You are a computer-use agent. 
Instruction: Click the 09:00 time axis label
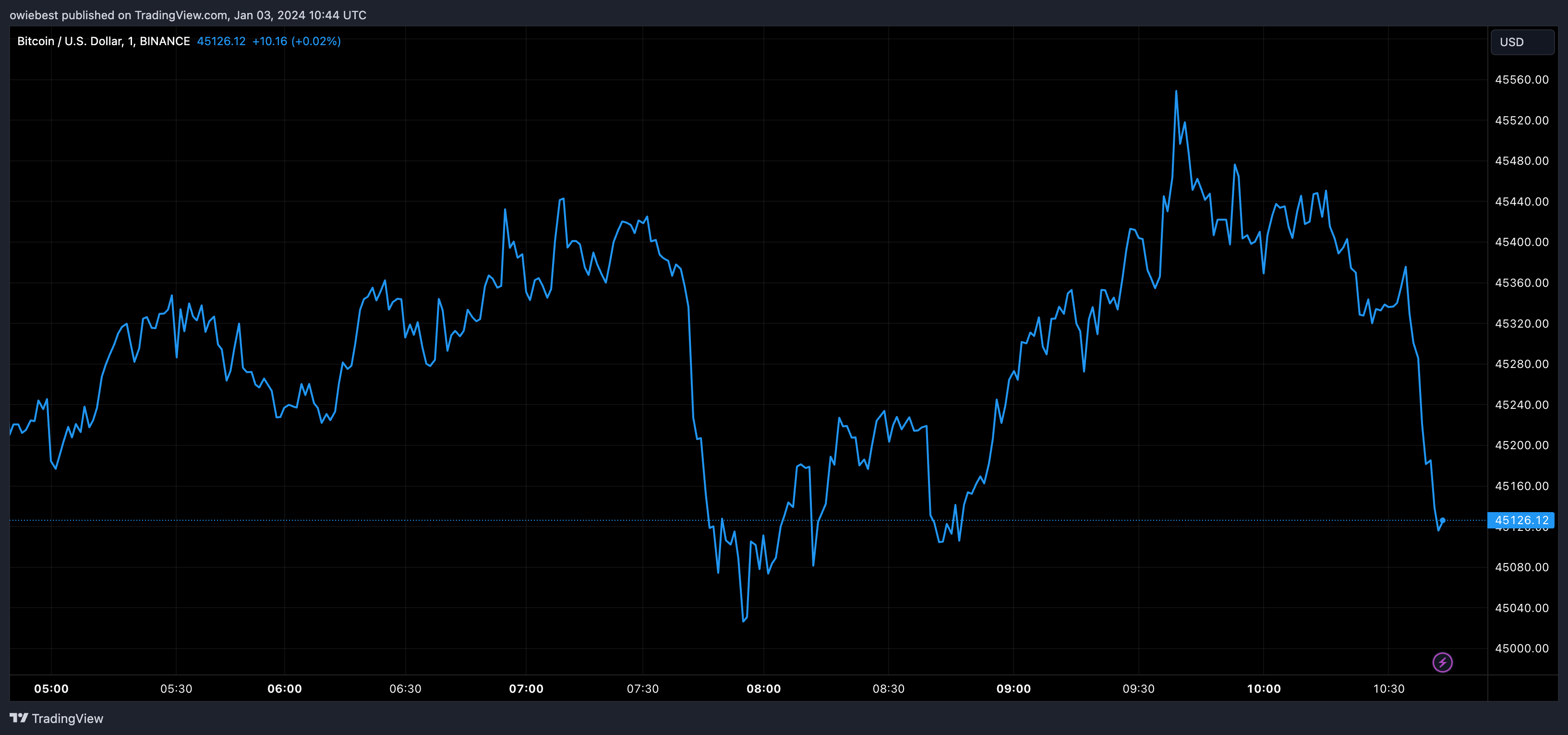click(x=1013, y=689)
